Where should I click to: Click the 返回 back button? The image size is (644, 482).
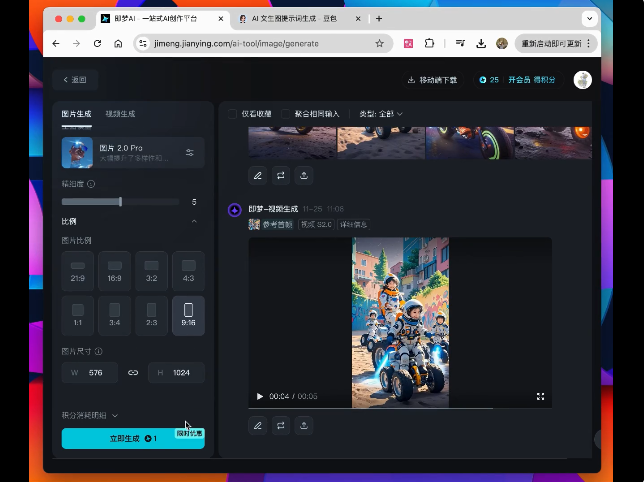click(75, 80)
